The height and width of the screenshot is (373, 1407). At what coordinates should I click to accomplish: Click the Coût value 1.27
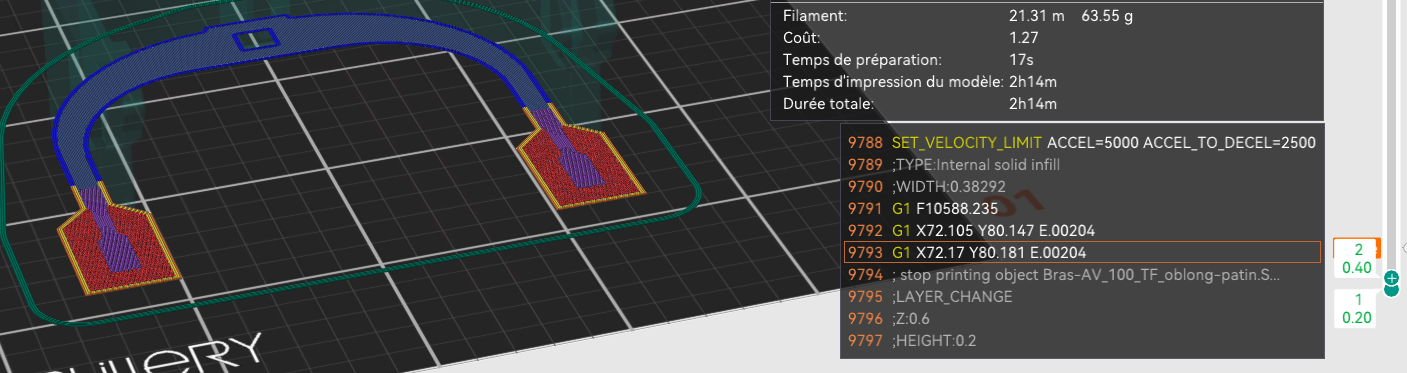point(1024,38)
